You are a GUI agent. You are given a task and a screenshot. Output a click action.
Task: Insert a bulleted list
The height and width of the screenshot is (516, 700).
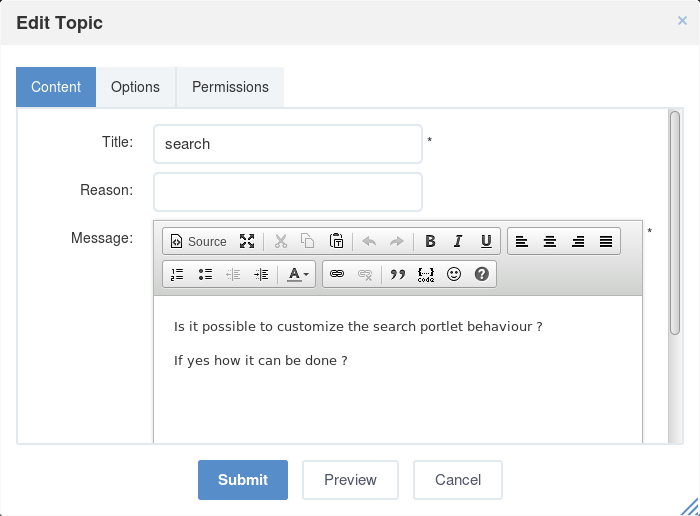[x=205, y=274]
